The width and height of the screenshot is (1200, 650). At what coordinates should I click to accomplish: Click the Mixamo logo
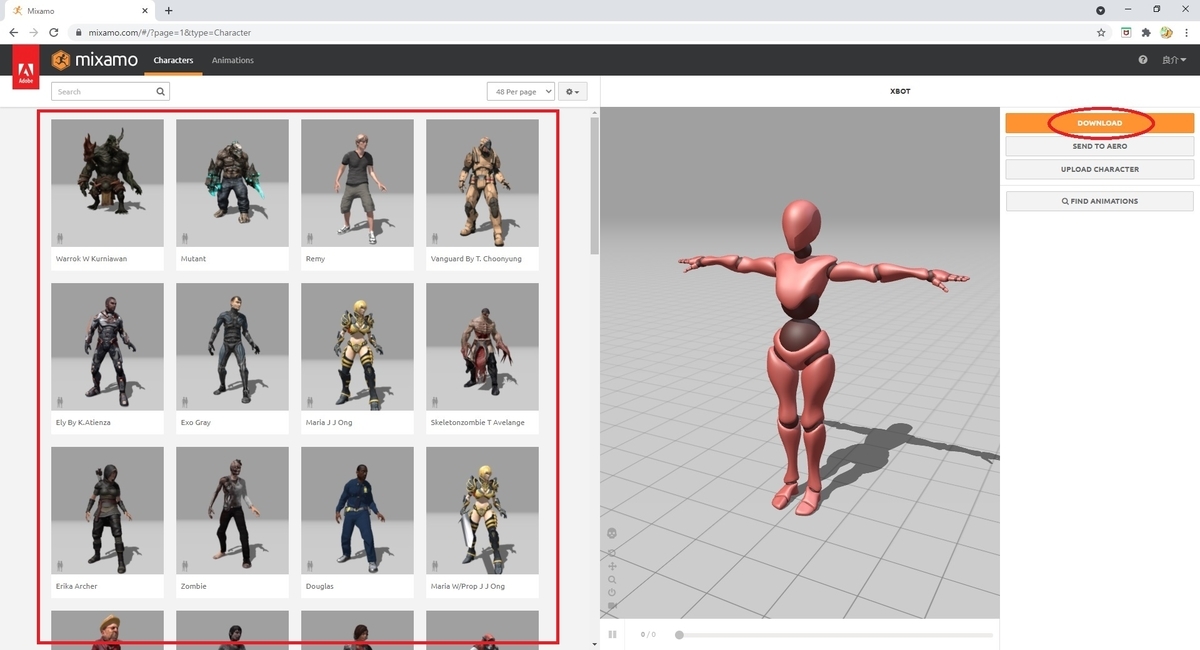coord(95,60)
